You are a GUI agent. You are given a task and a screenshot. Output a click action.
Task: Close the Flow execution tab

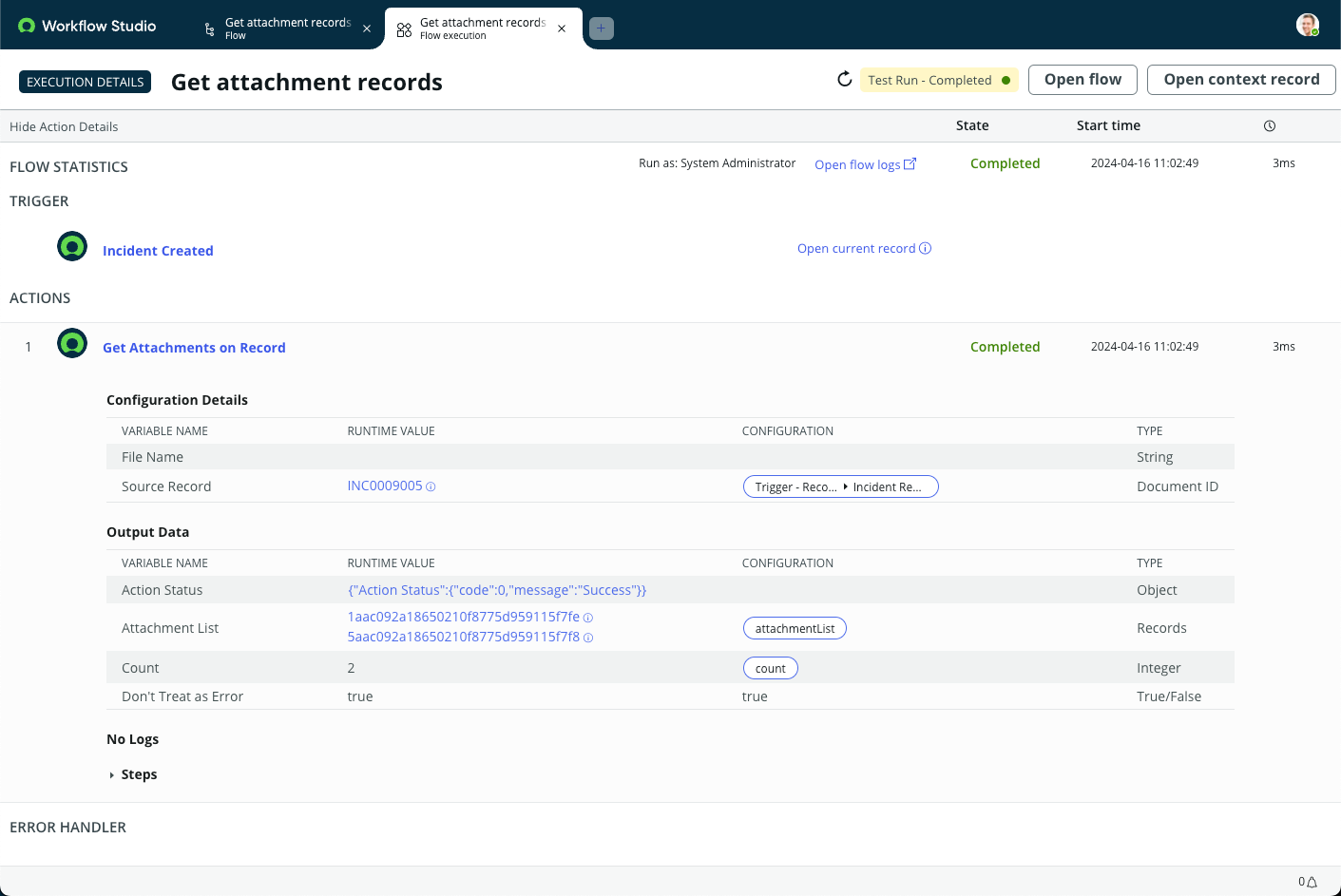[x=562, y=29]
